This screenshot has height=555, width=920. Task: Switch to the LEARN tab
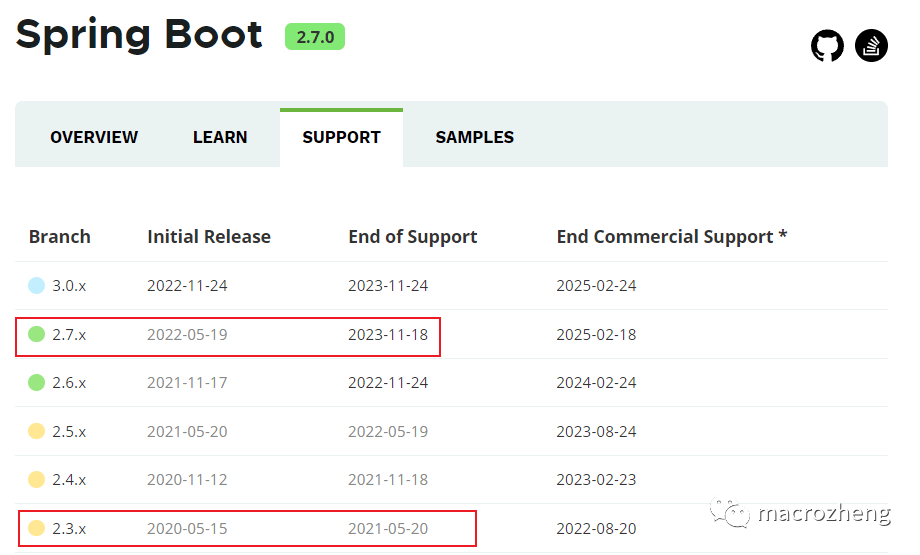click(220, 137)
